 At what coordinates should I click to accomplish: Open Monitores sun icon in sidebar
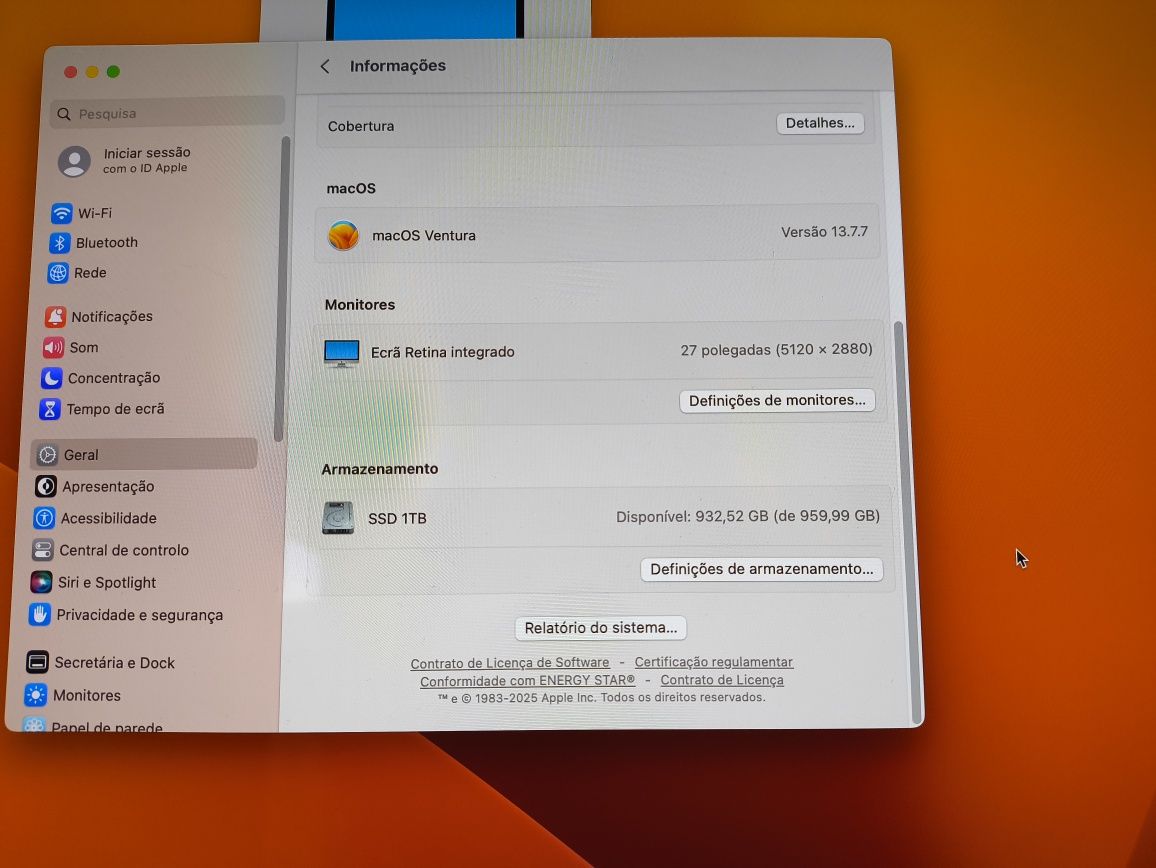tap(35, 695)
